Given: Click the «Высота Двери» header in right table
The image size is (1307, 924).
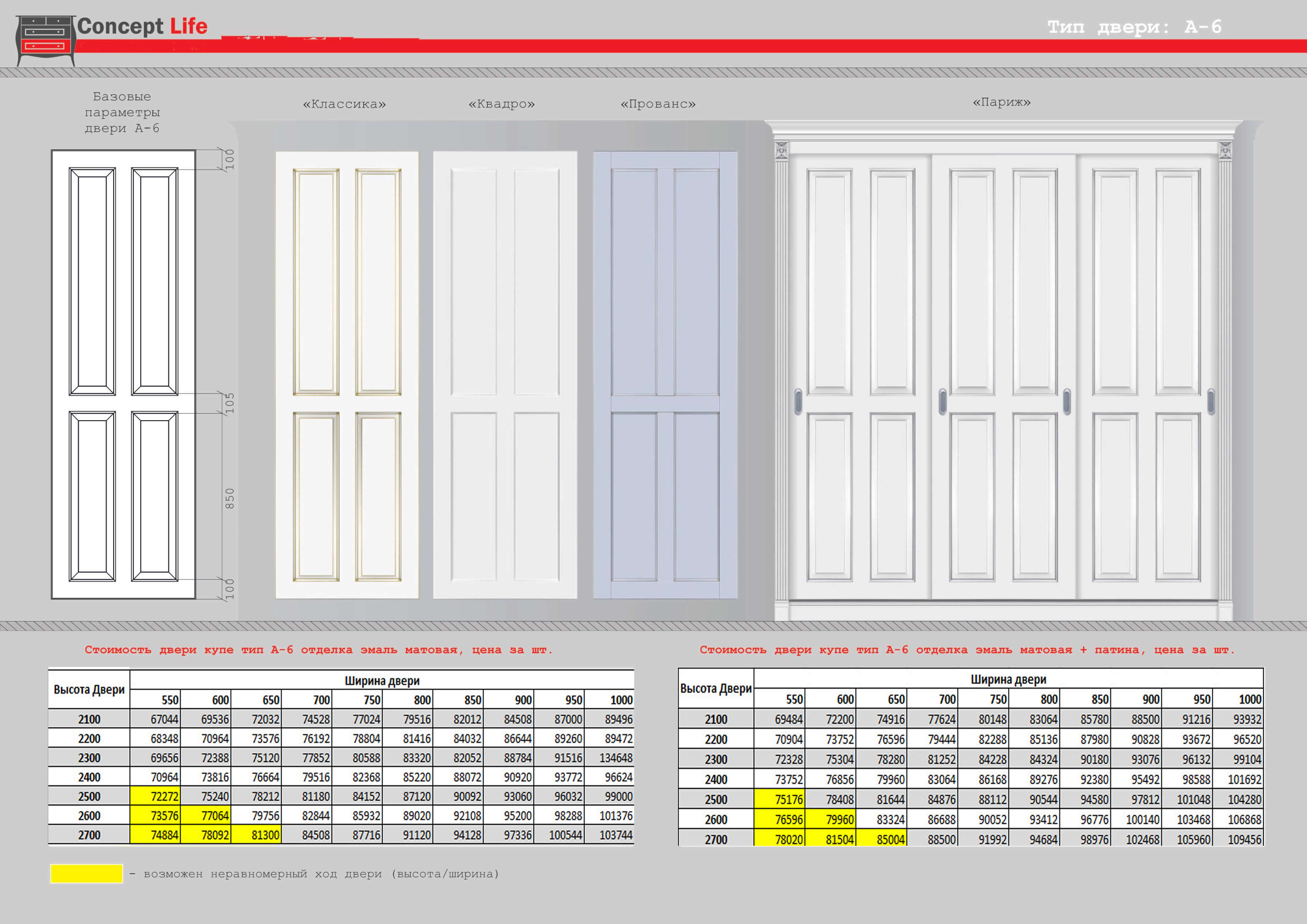Looking at the screenshot, I should 716,688.
